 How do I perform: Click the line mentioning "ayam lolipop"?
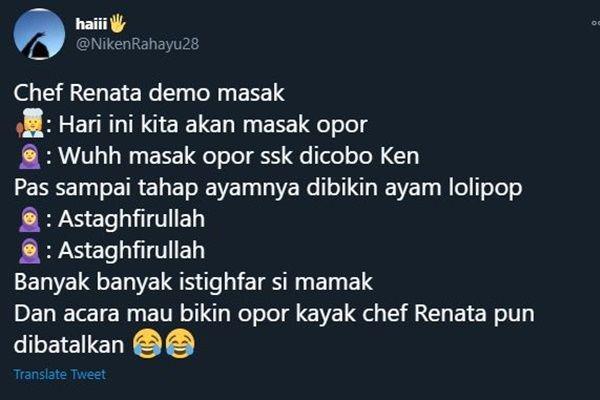268,188
